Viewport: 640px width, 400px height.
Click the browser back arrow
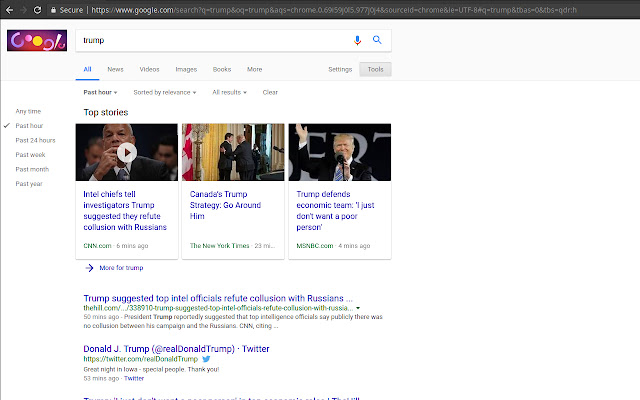click(8, 8)
